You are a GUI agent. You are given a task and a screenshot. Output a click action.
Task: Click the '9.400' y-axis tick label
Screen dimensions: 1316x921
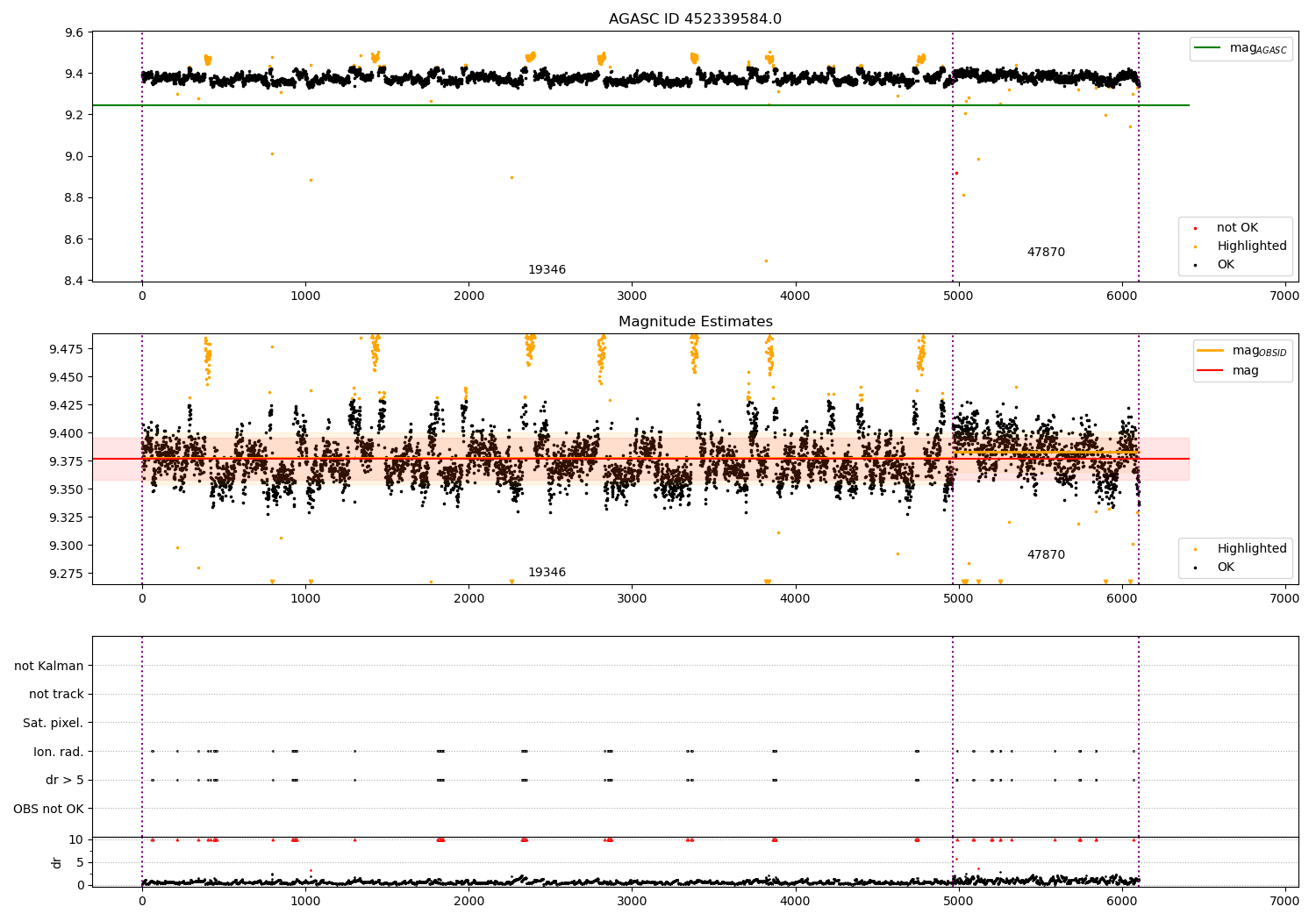(66, 433)
